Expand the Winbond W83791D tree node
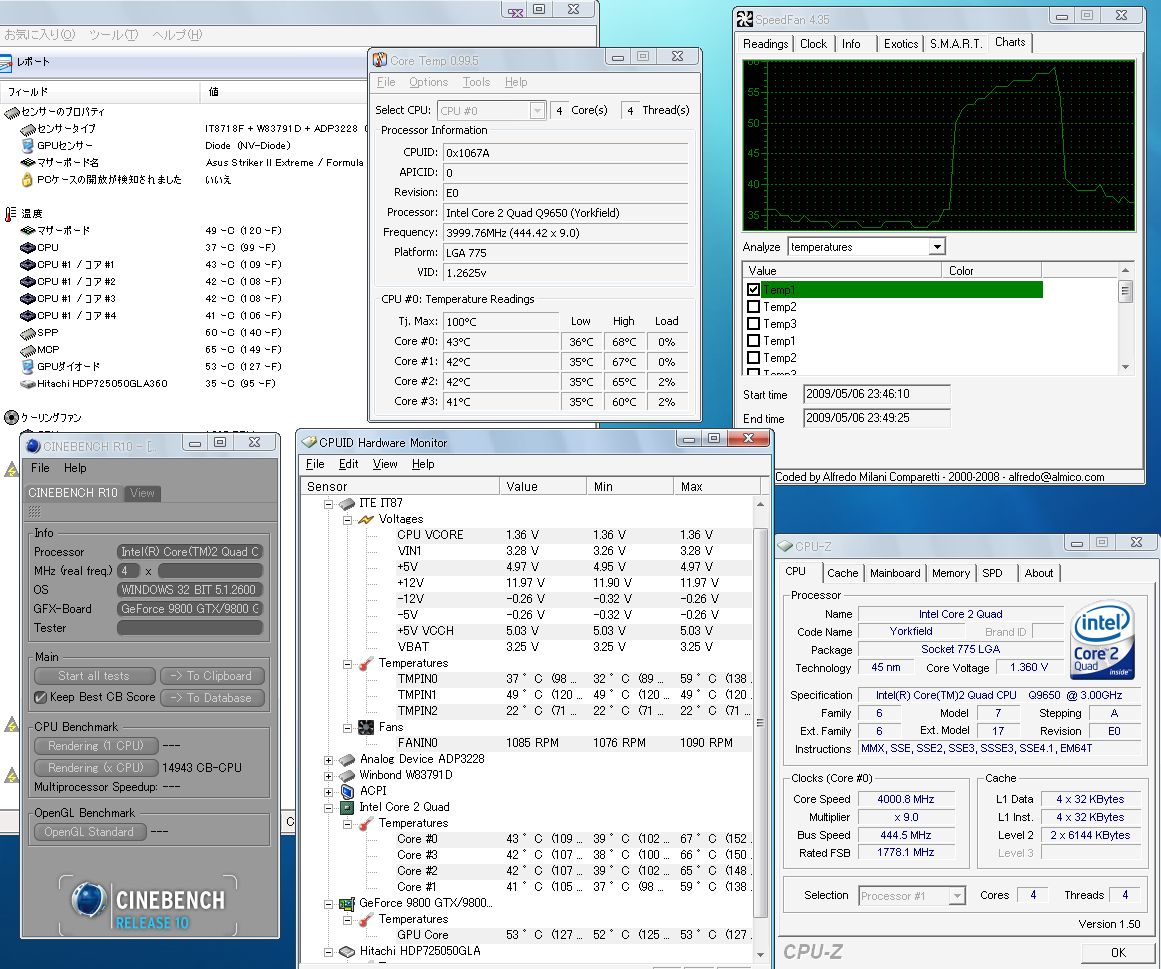 [328, 775]
